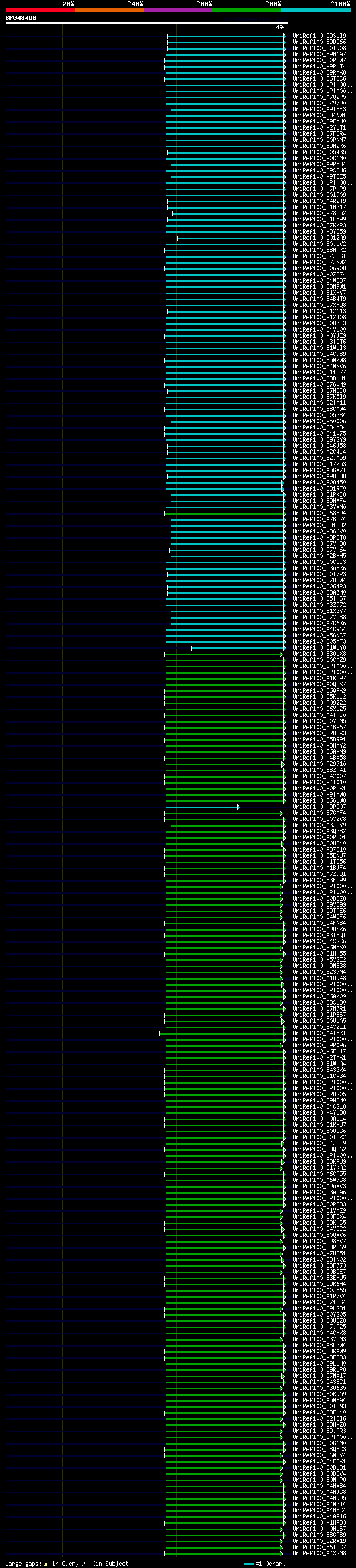Select the query ID BP048408

coord(21,18)
